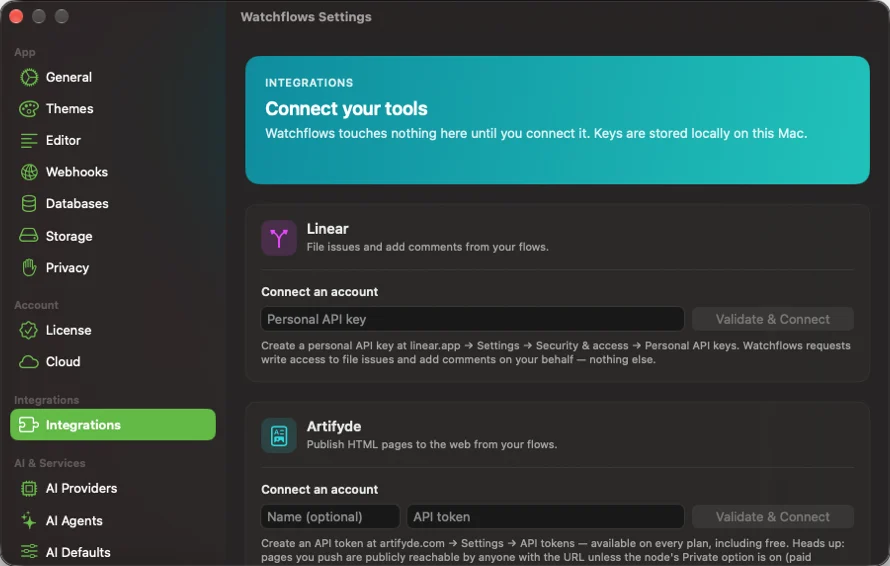Click the Editor lines icon

pos(29,140)
